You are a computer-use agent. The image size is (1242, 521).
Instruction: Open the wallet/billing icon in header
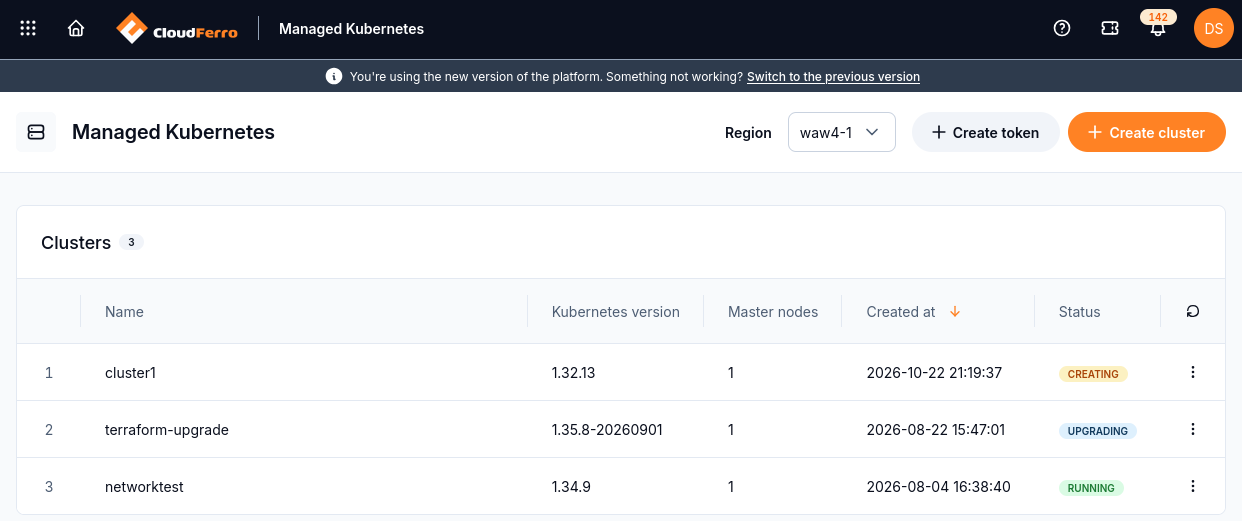pyautogui.click(x=1110, y=29)
